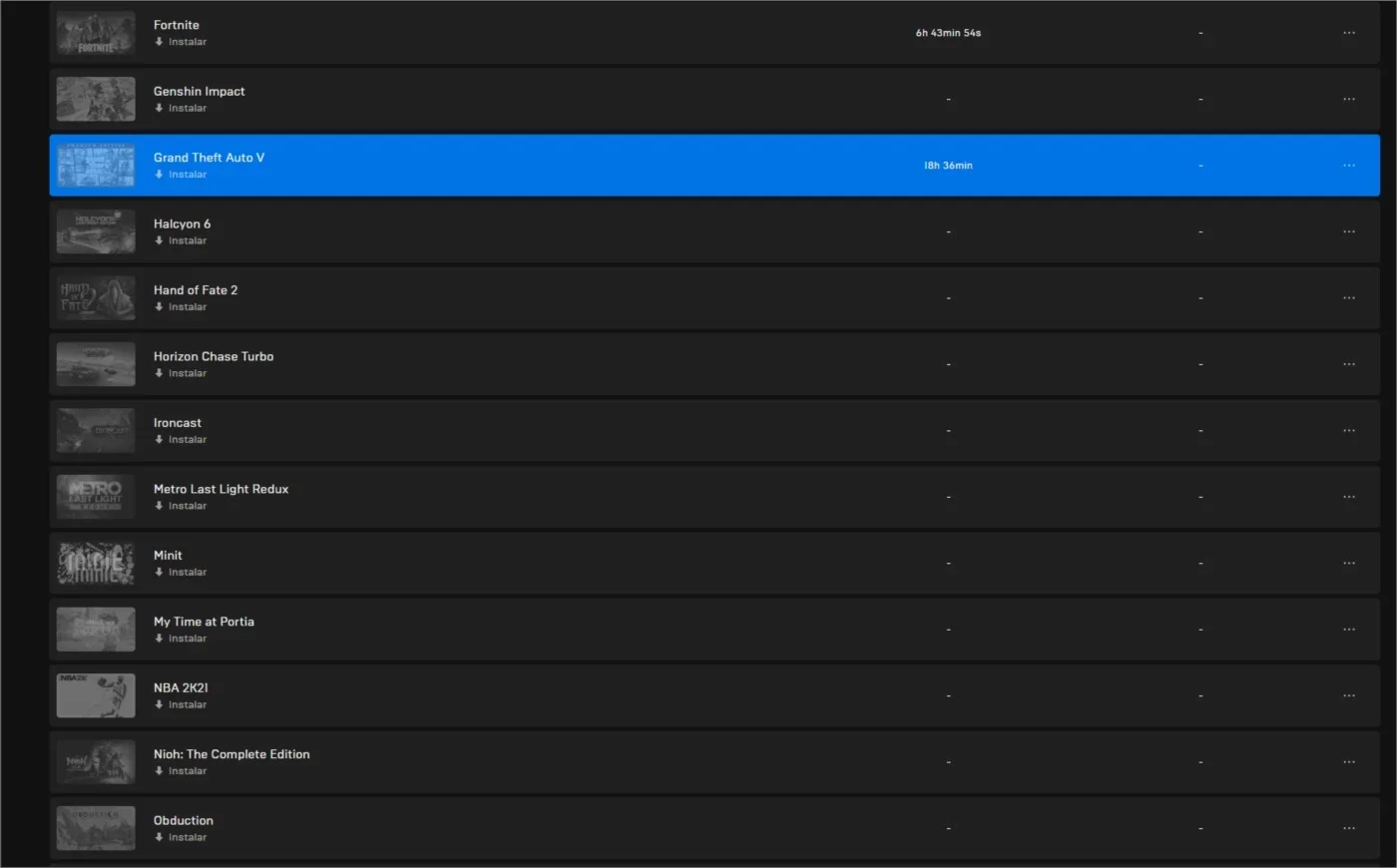Click Instalar under Horizon Chase Turbo
This screenshot has width=1397, height=868.
(x=181, y=373)
